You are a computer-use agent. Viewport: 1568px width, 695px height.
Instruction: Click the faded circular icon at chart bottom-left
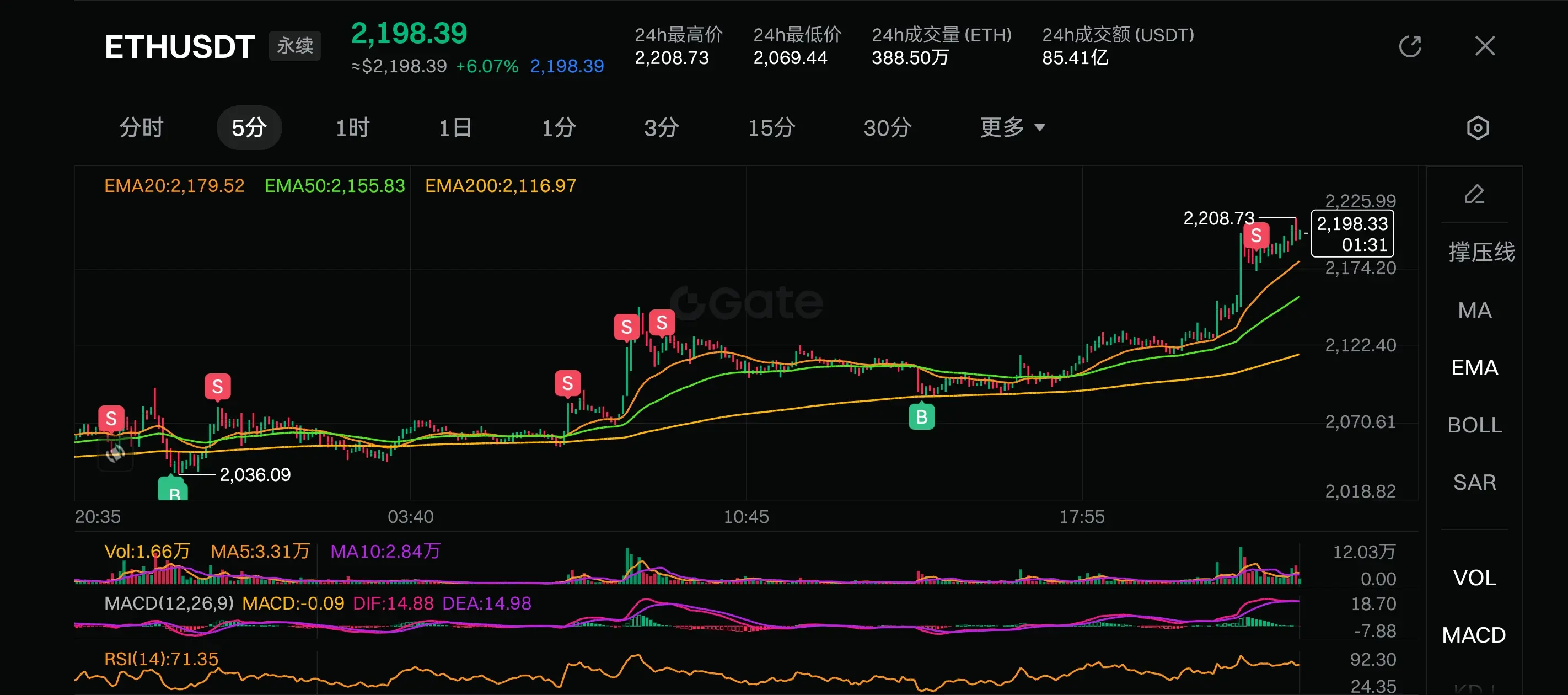(x=116, y=453)
